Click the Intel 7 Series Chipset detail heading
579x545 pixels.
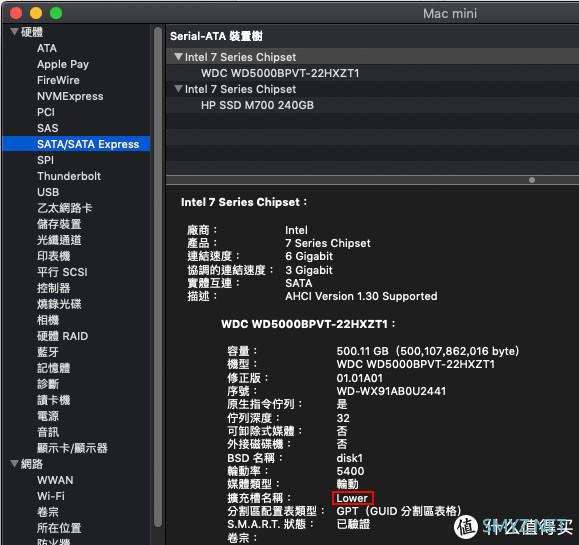pyautogui.click(x=244, y=202)
